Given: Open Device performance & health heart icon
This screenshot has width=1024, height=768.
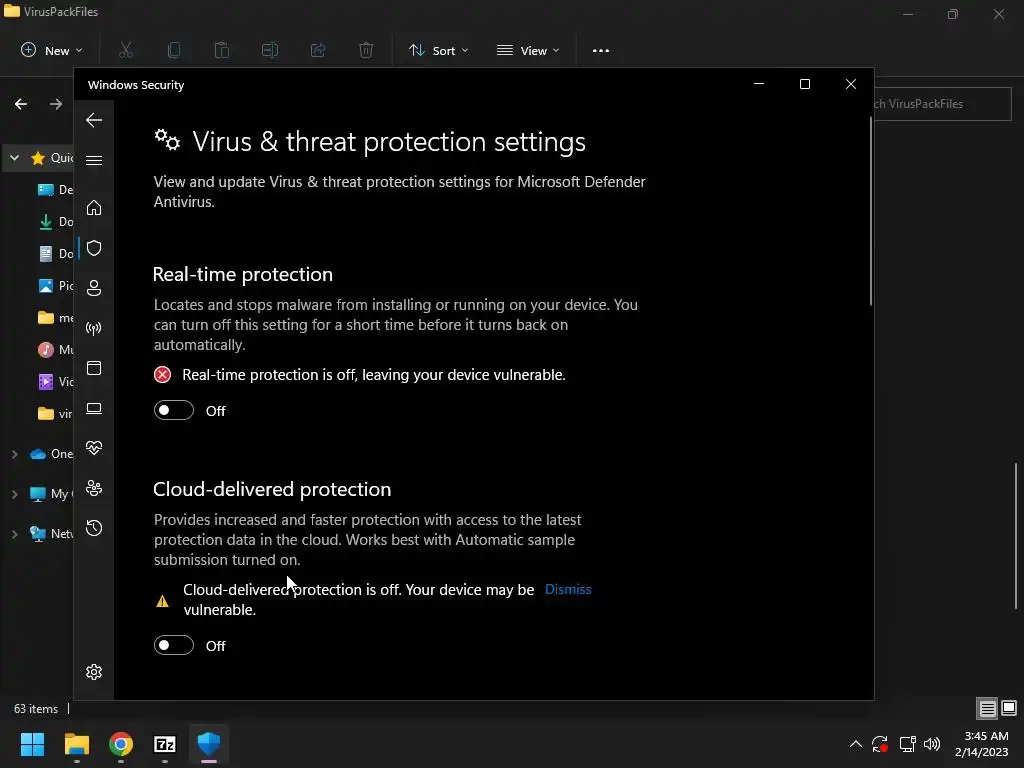Looking at the screenshot, I should coord(94,448).
